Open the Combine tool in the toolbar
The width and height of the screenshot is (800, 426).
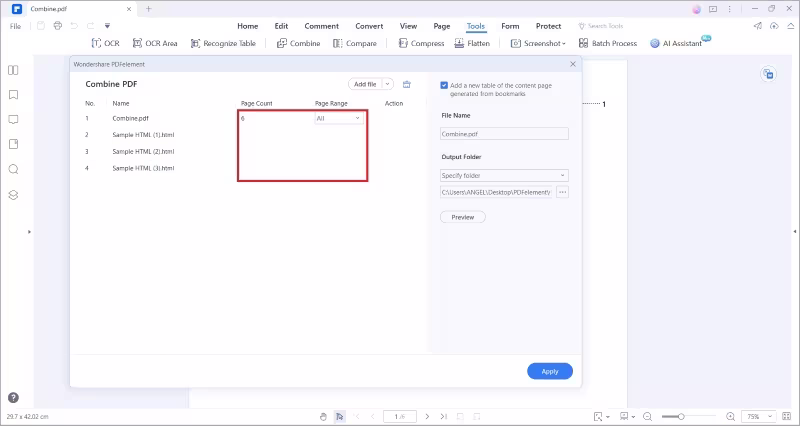tap(298, 43)
